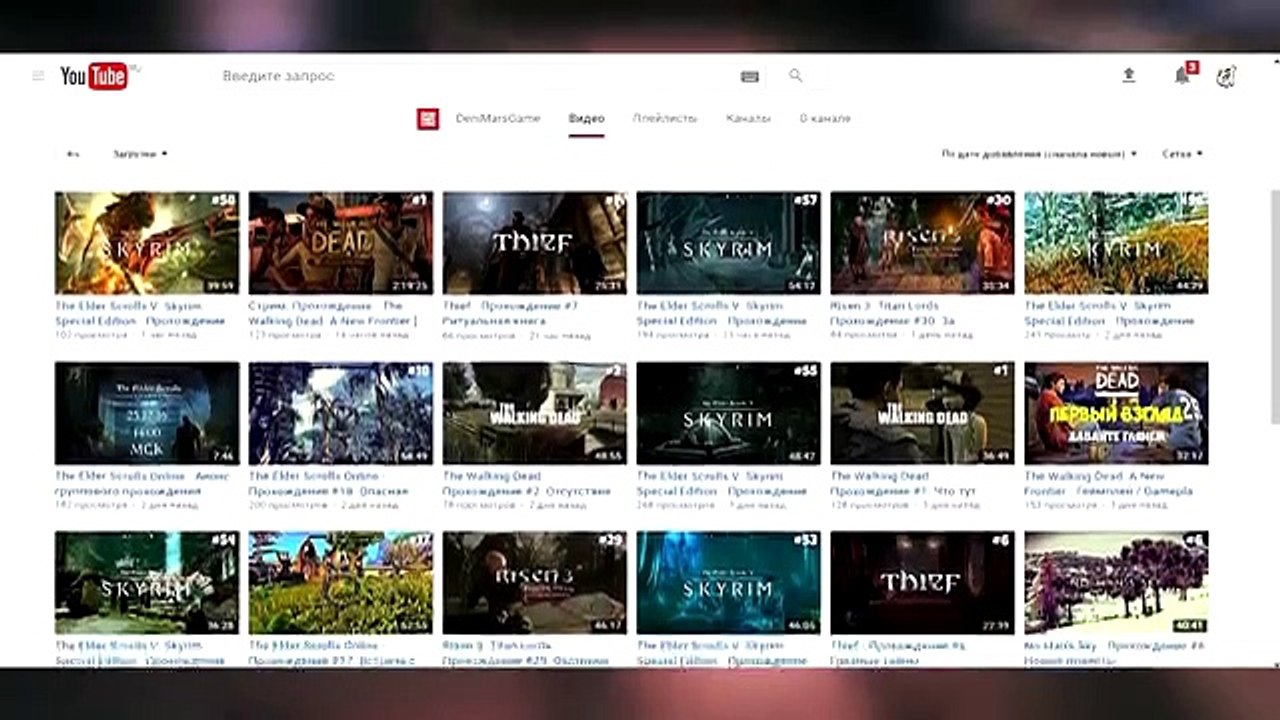Open the Risen 3 #29 thumbnail
Screen dimensions: 1280x720
[x=535, y=583]
